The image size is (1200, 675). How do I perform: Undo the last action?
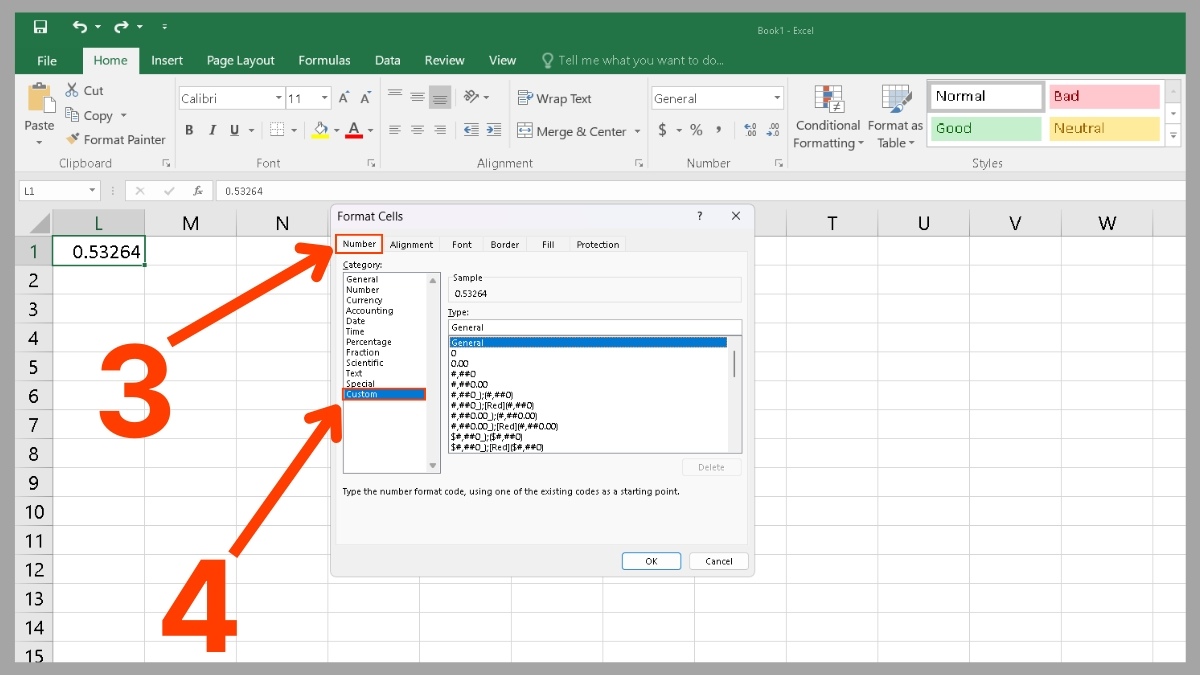(x=79, y=27)
